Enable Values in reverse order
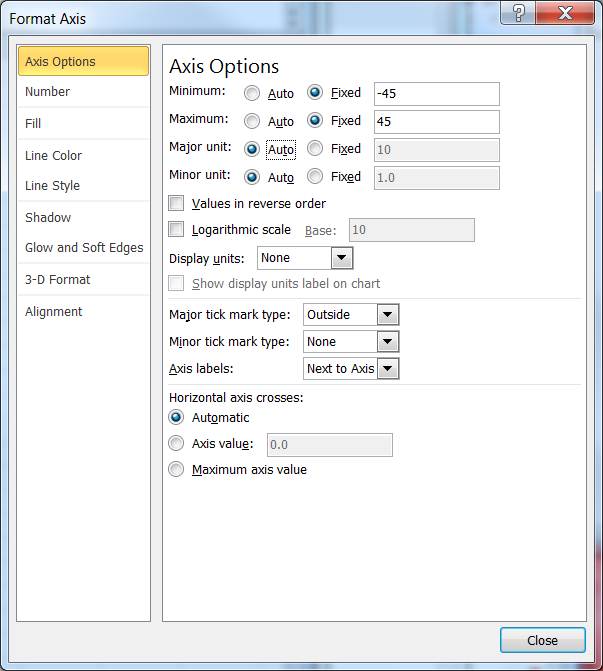 point(177,203)
